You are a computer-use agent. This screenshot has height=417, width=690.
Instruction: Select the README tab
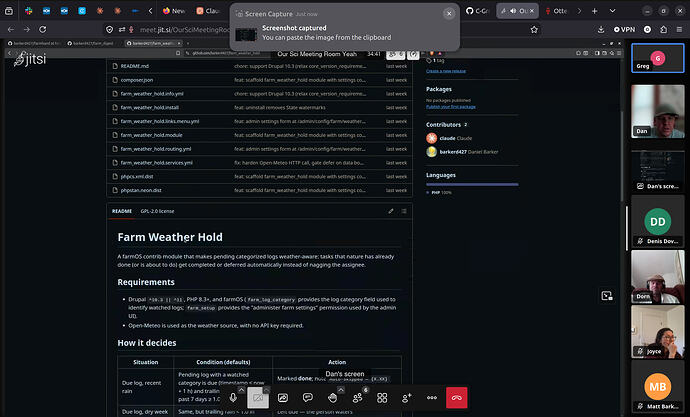[122, 211]
